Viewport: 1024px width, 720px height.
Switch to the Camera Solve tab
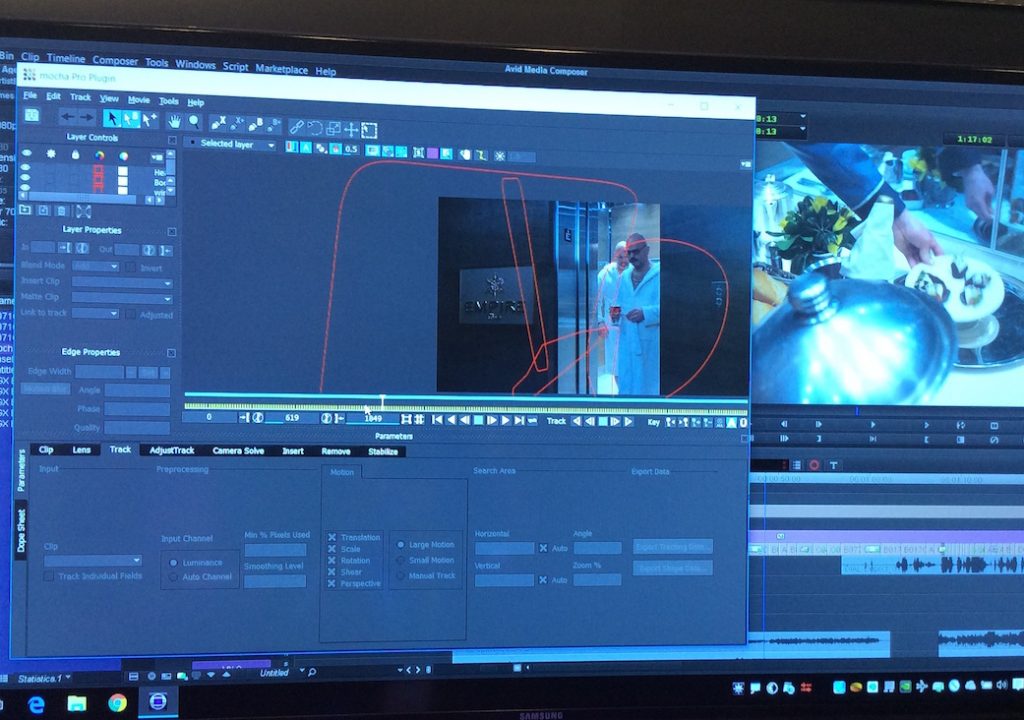click(238, 451)
